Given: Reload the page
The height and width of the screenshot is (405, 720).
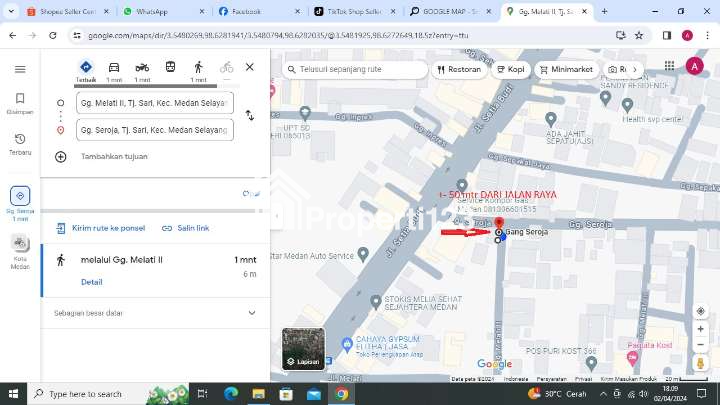Looking at the screenshot, I should [x=53, y=35].
